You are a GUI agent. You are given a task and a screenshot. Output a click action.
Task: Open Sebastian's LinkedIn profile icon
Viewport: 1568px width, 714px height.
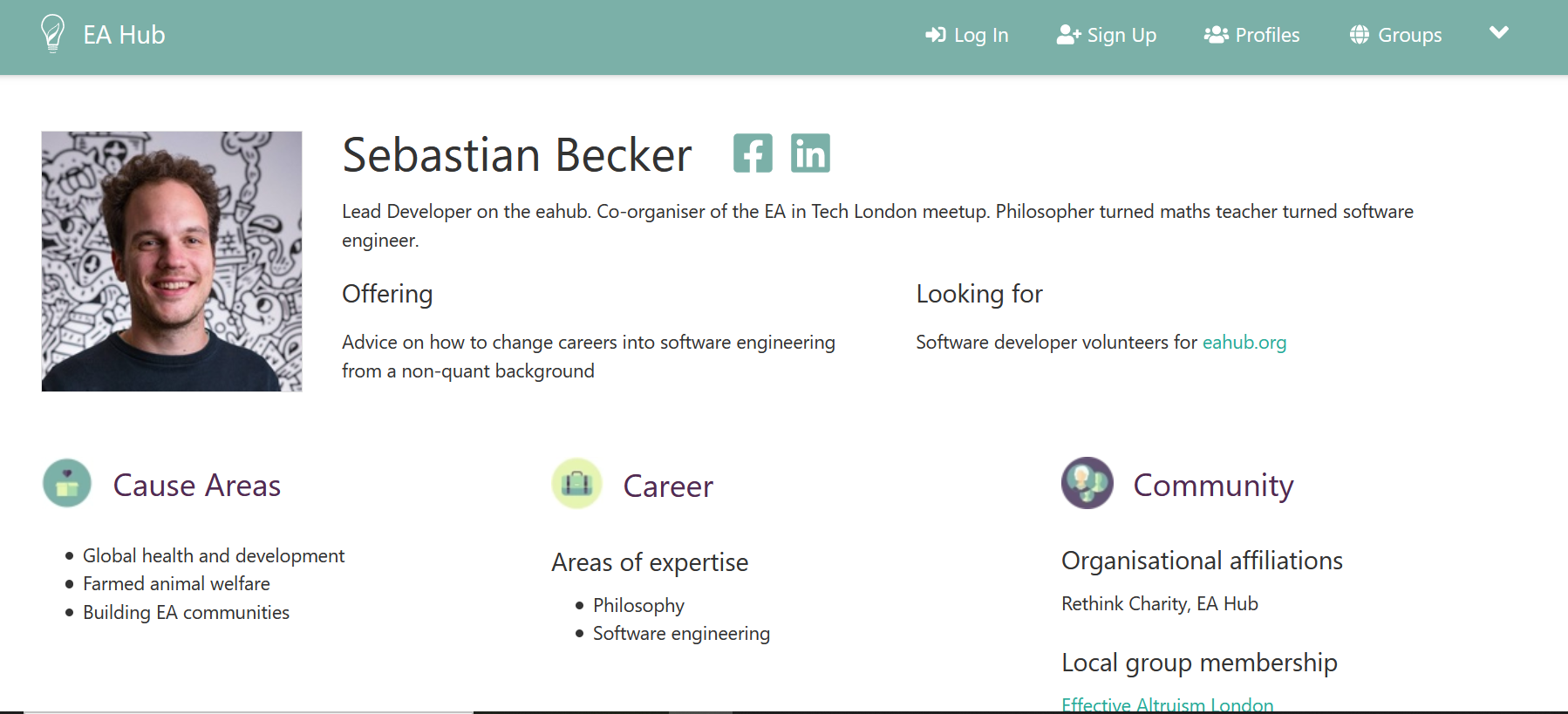(810, 153)
